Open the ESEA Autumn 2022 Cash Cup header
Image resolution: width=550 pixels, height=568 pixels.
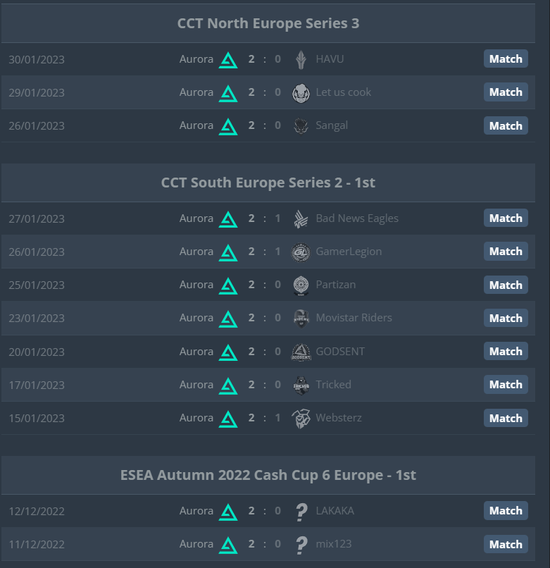(268, 475)
